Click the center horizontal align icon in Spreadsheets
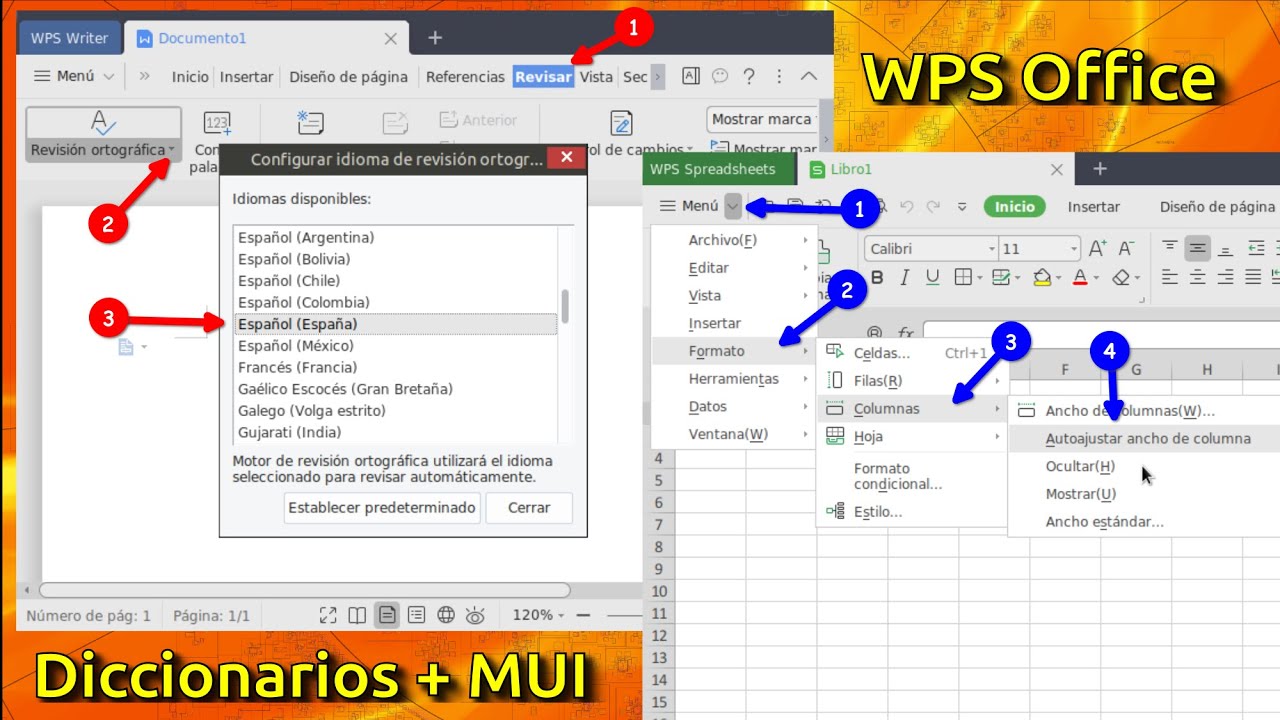This screenshot has height=720, width=1280. click(1198, 277)
